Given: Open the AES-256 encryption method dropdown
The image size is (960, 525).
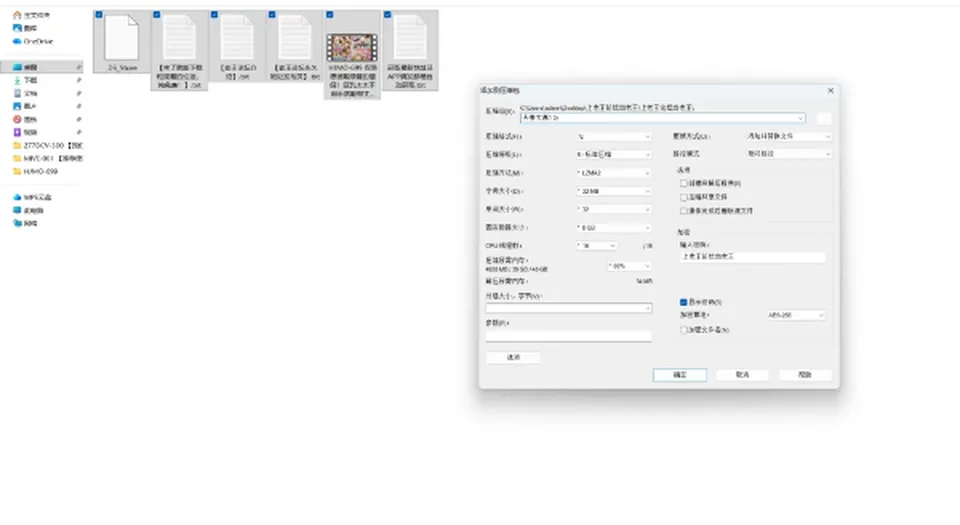Looking at the screenshot, I should tap(796, 315).
